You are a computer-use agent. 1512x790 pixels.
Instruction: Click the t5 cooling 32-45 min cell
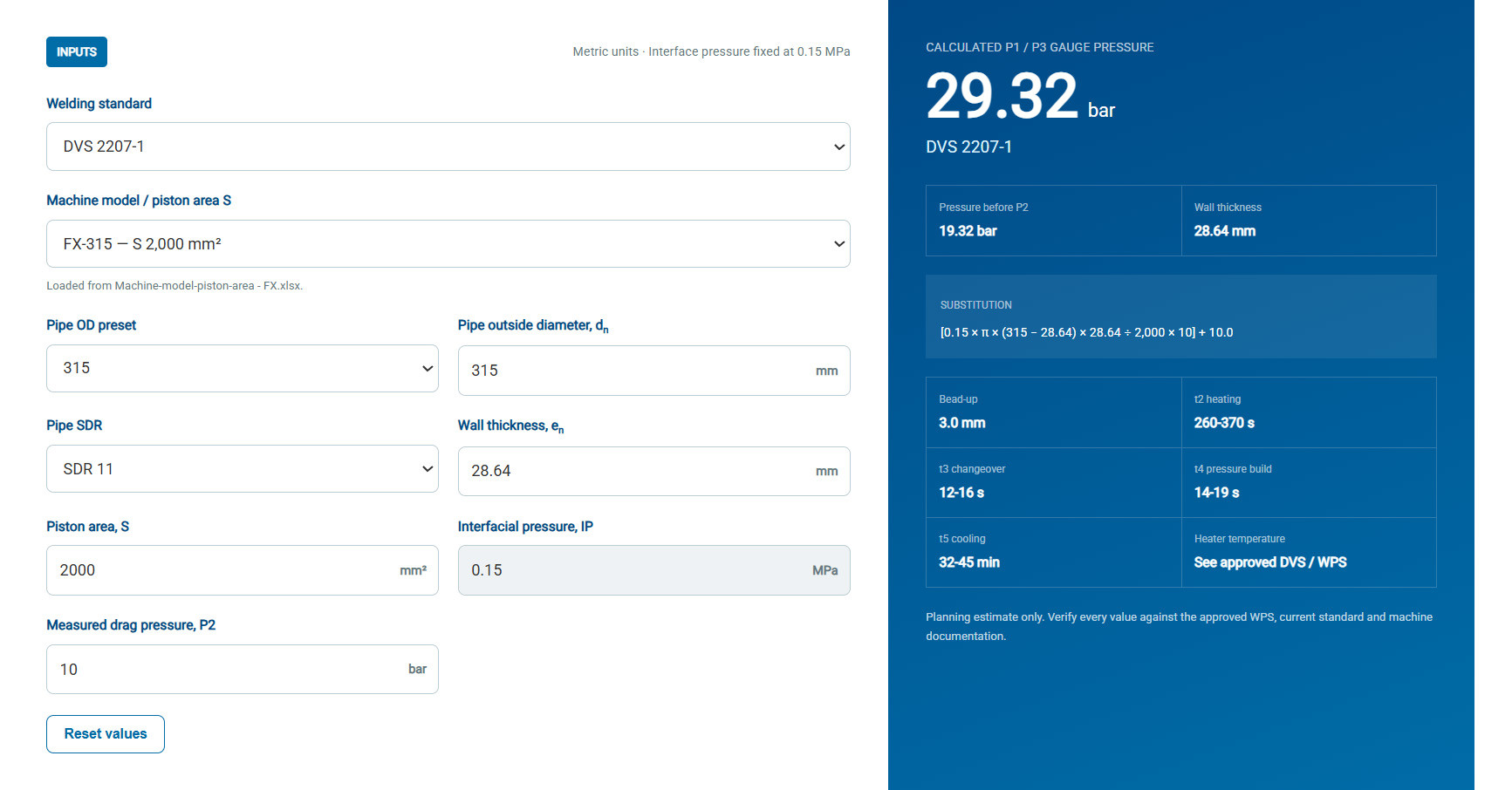[1053, 552]
